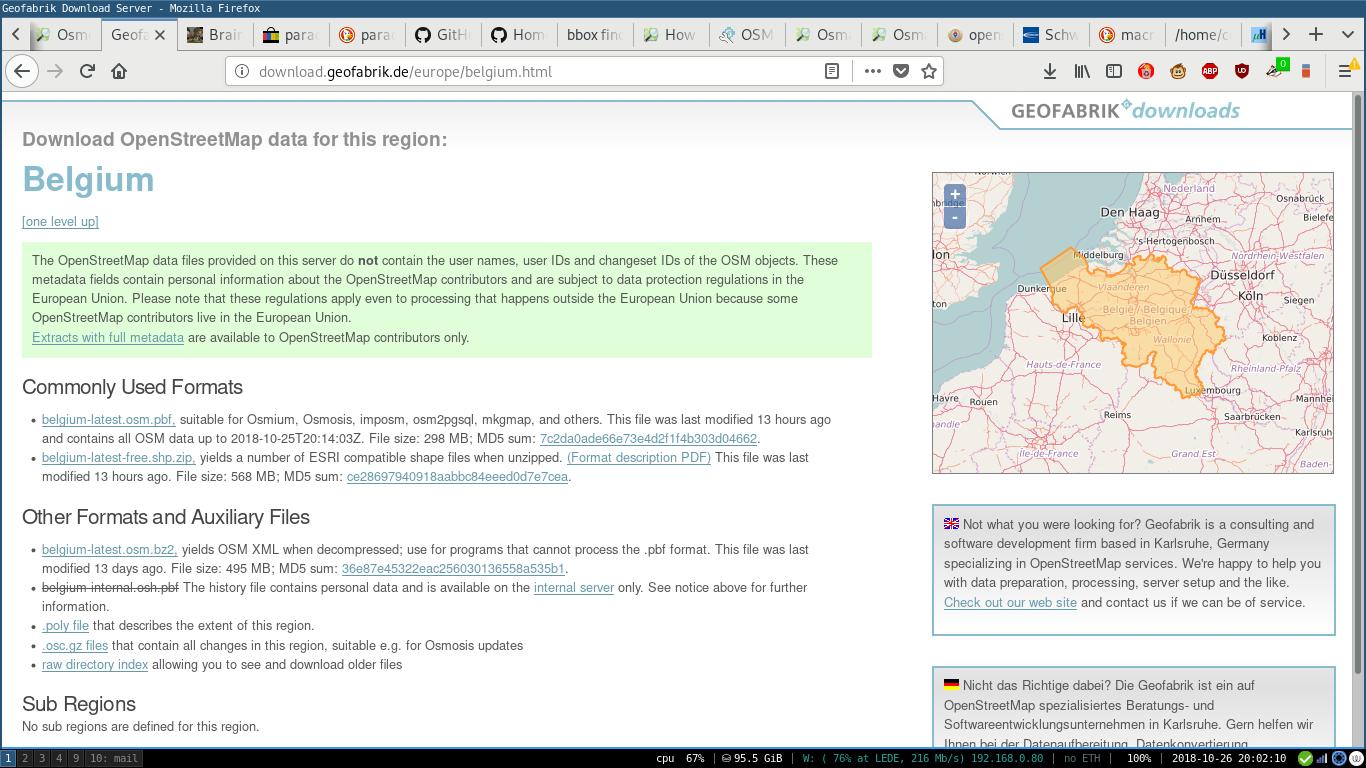Open the Firefox hamburger menu
1366x768 pixels.
pos(1347,71)
